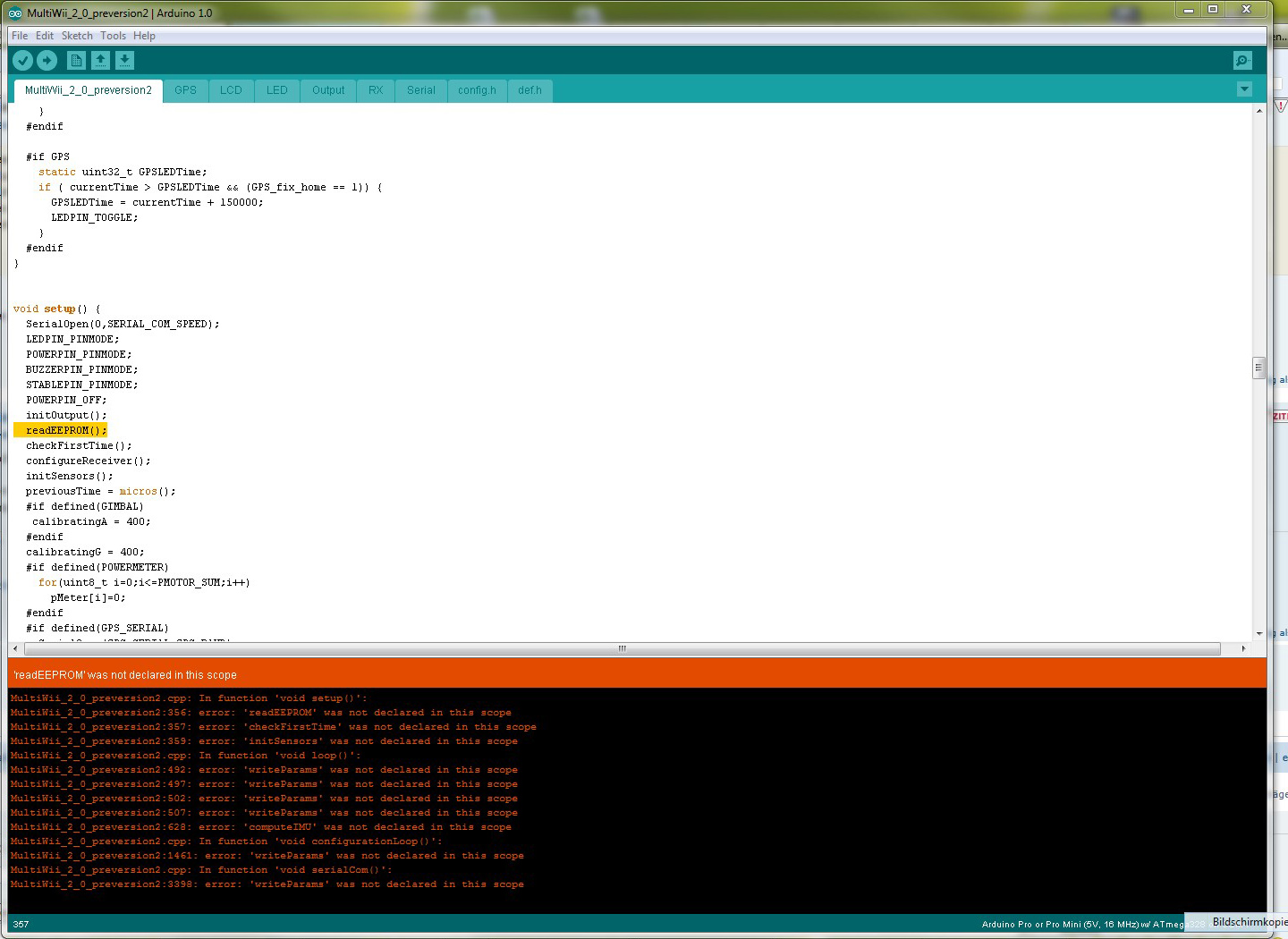Switch to the LED tab

tap(277, 90)
